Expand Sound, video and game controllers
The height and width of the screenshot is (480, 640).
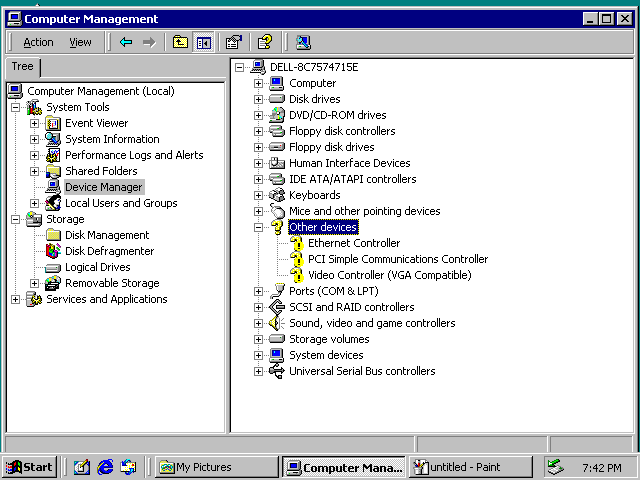tap(258, 324)
